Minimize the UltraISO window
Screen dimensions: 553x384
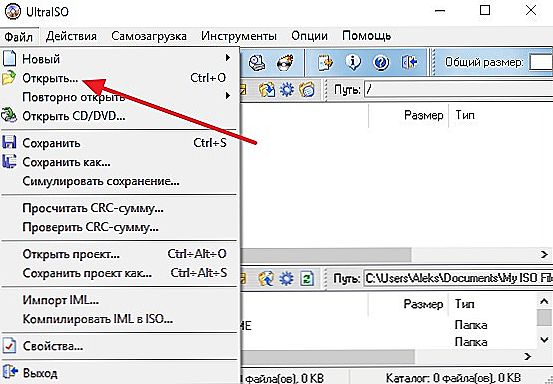click(x=439, y=11)
